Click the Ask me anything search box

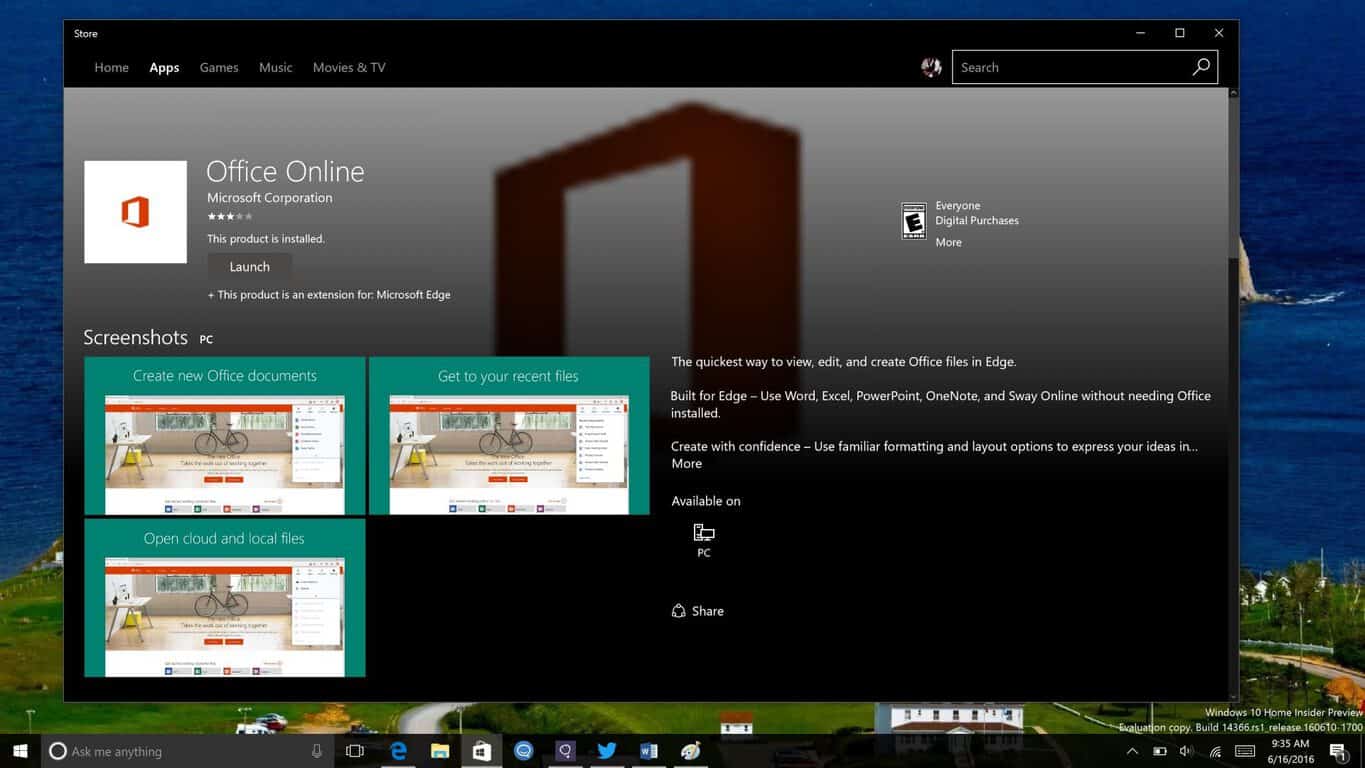[x=186, y=751]
